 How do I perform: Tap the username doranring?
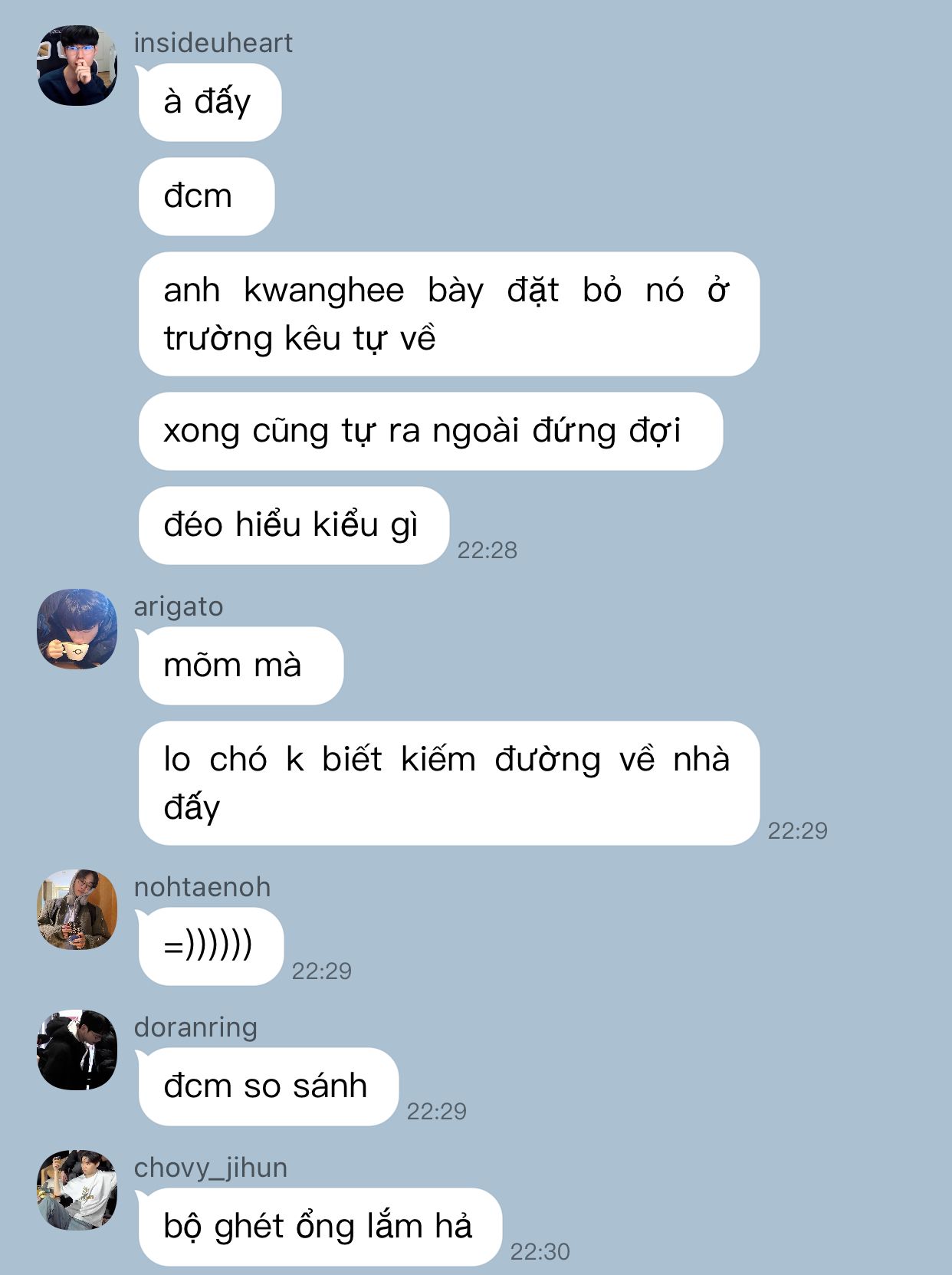(195, 1027)
